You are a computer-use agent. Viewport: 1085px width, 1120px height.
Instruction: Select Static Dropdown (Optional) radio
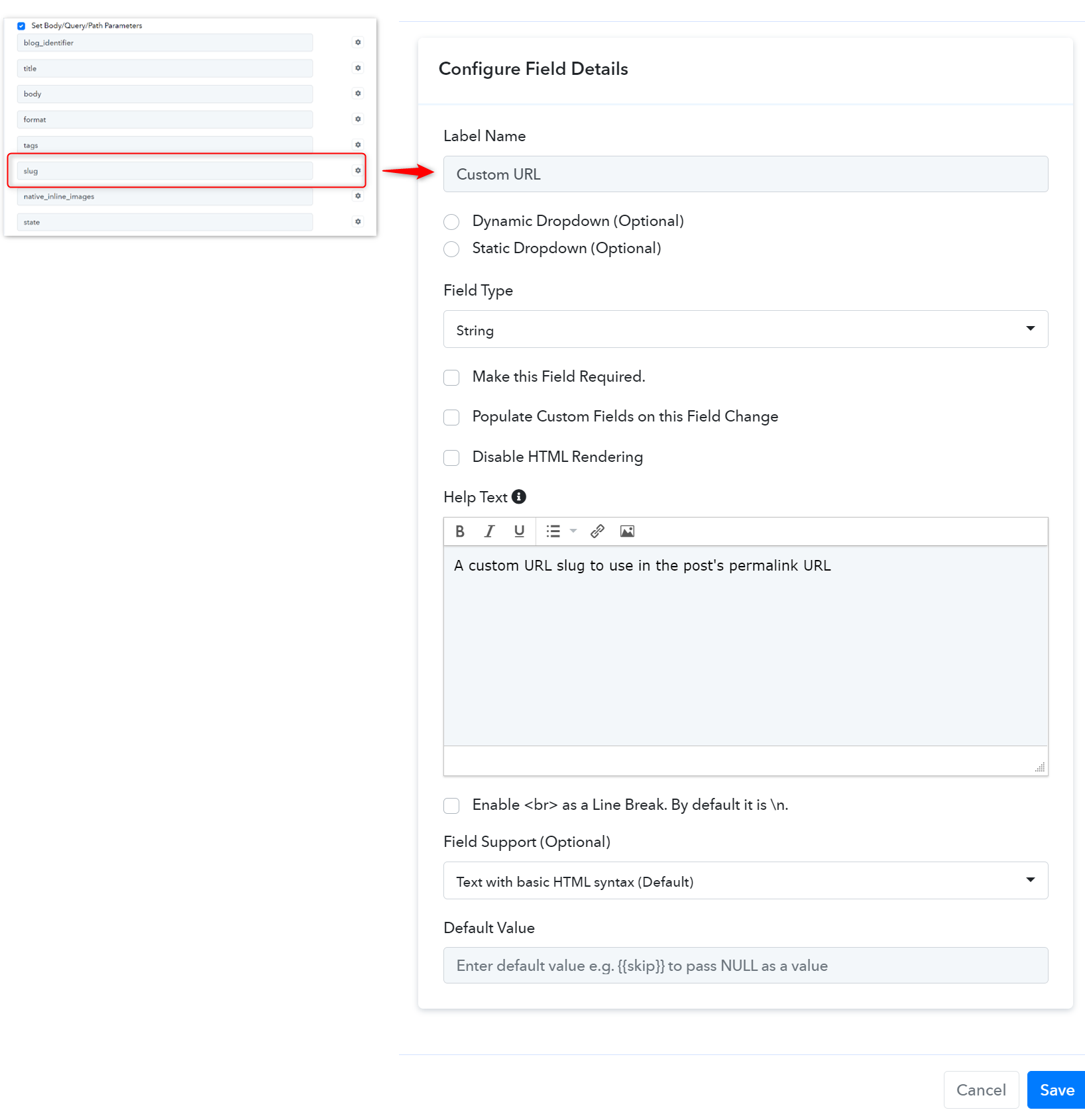pyautogui.click(x=451, y=249)
